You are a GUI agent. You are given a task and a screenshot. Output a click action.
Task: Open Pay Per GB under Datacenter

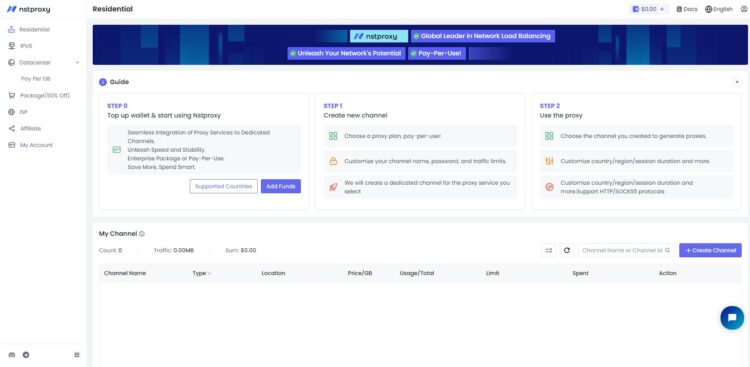click(36, 79)
